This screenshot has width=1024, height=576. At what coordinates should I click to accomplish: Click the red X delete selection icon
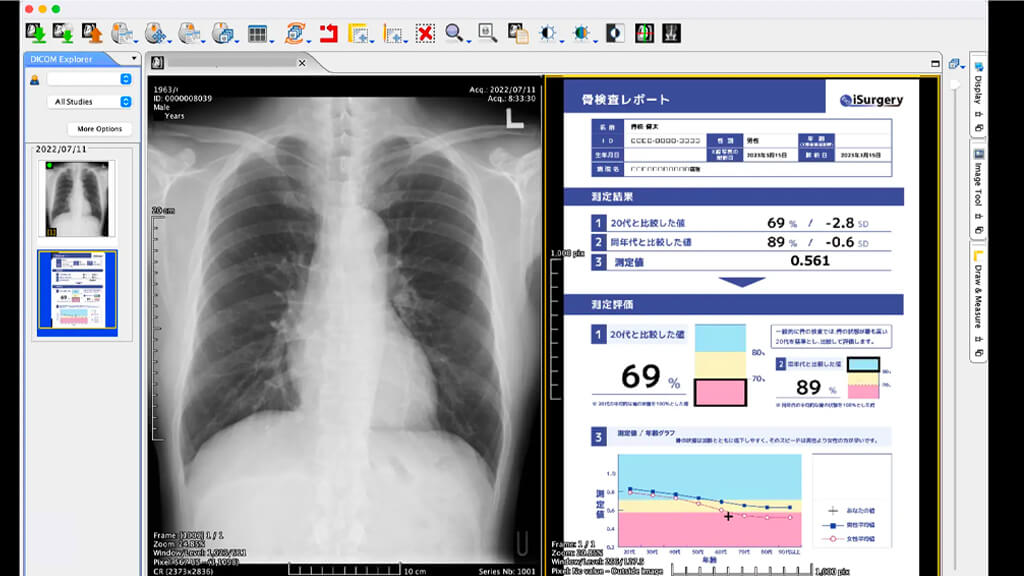coord(425,33)
